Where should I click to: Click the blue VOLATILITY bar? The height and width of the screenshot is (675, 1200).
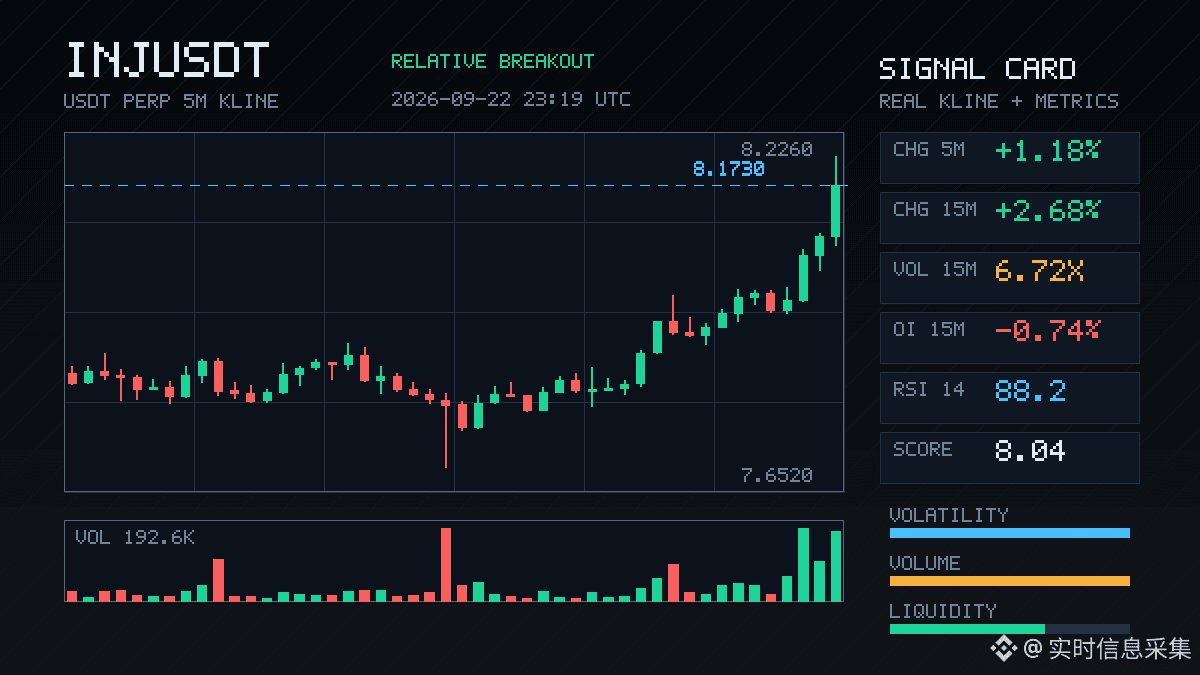(1009, 533)
